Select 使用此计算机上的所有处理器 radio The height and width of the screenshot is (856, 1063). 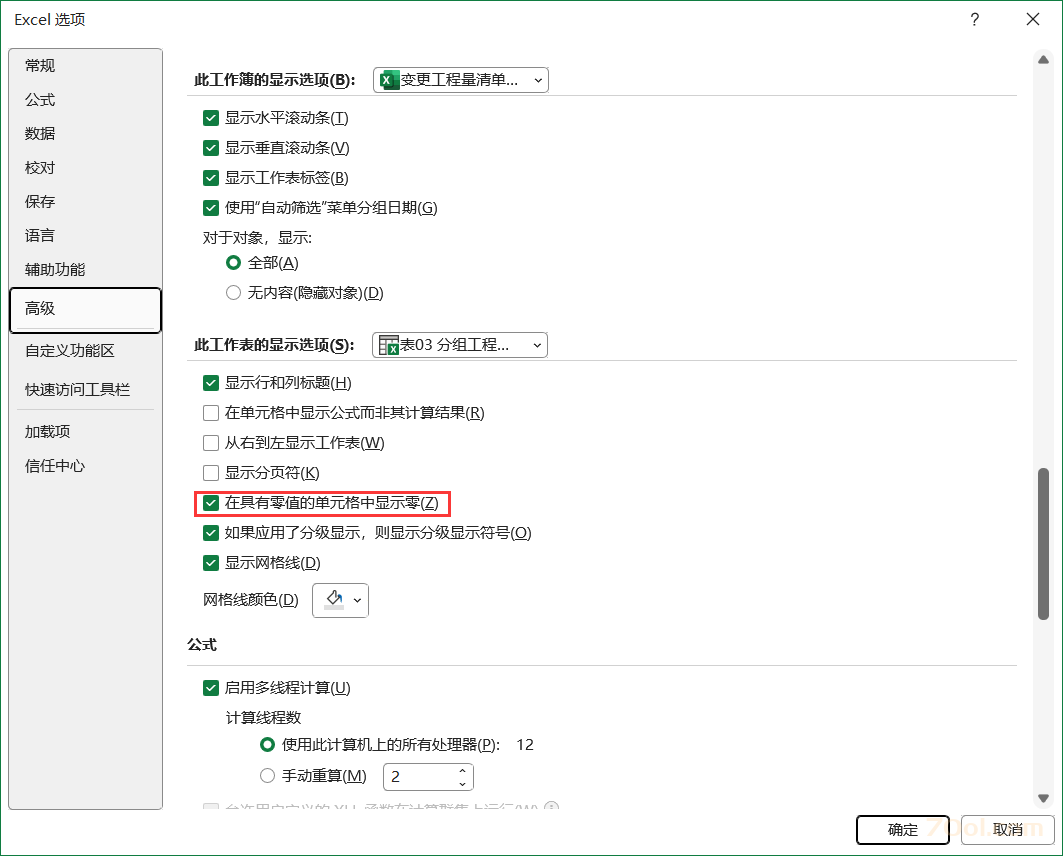(267, 745)
